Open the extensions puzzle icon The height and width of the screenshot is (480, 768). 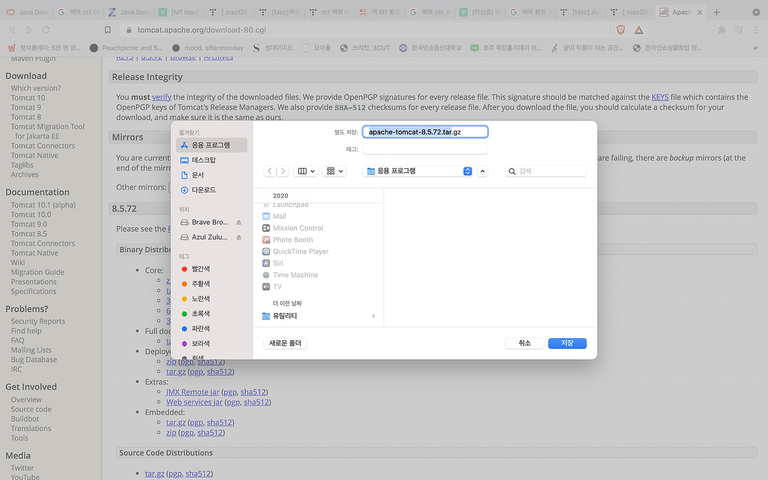(721, 30)
